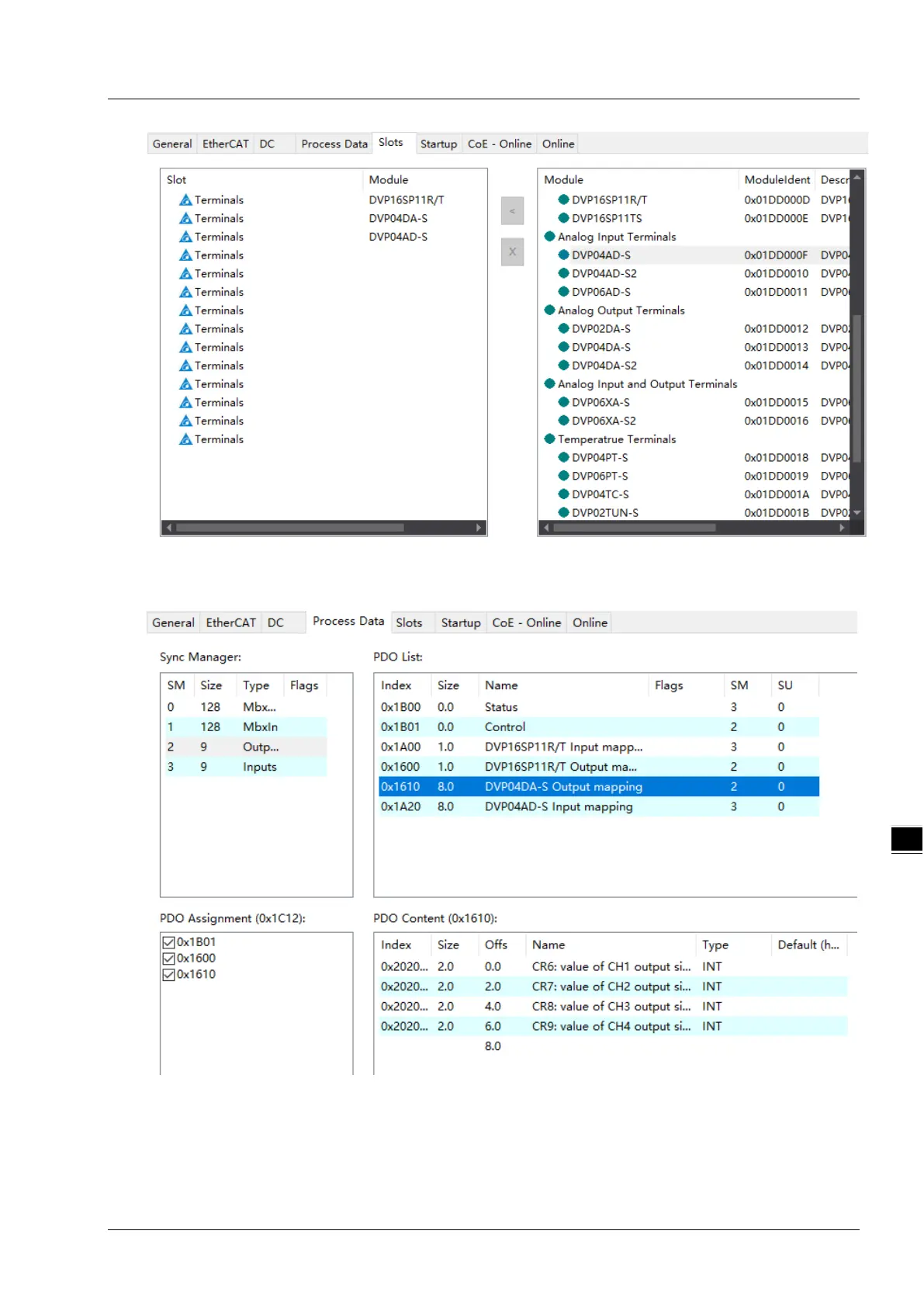This screenshot has width=924, height=1307.
Task: Click the Analog Output Terminals group icon
Action: (550, 310)
